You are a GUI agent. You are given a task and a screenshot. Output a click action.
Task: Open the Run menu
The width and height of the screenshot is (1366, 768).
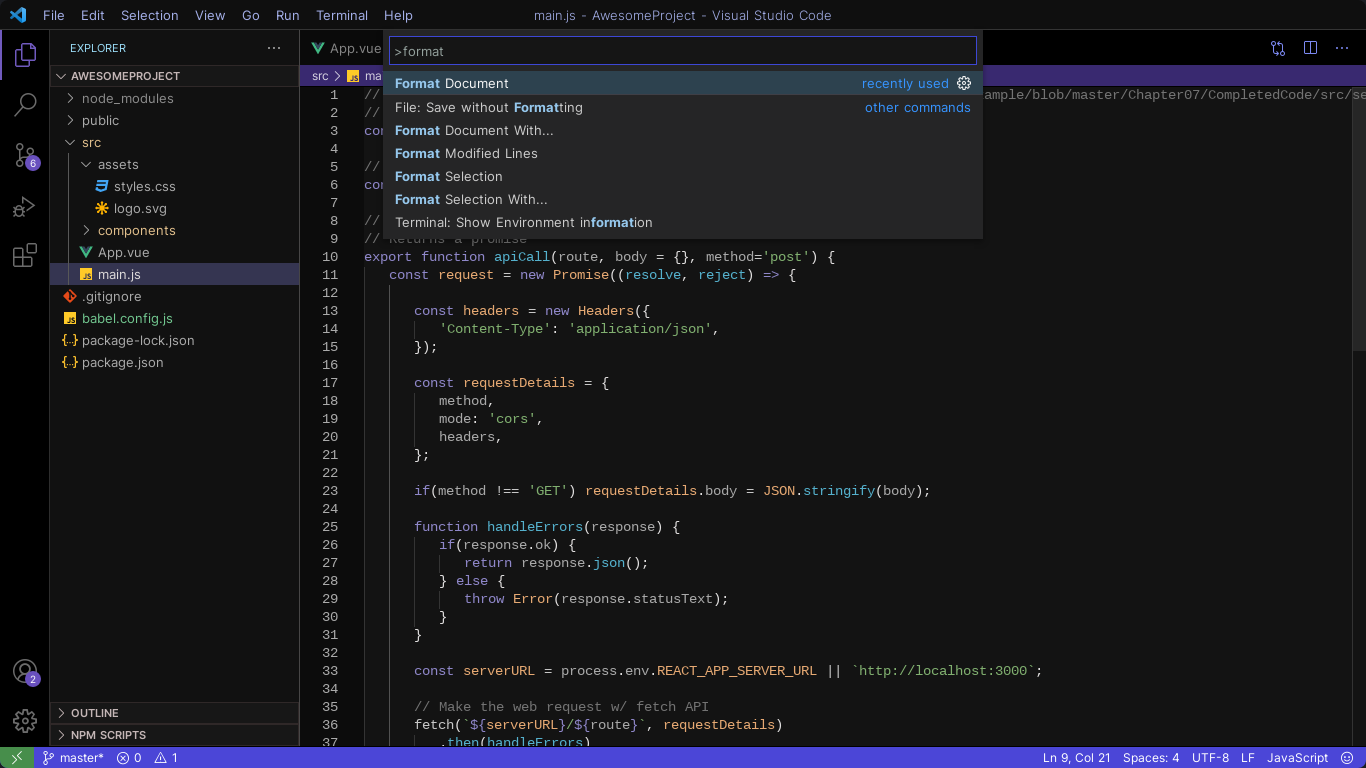288,15
